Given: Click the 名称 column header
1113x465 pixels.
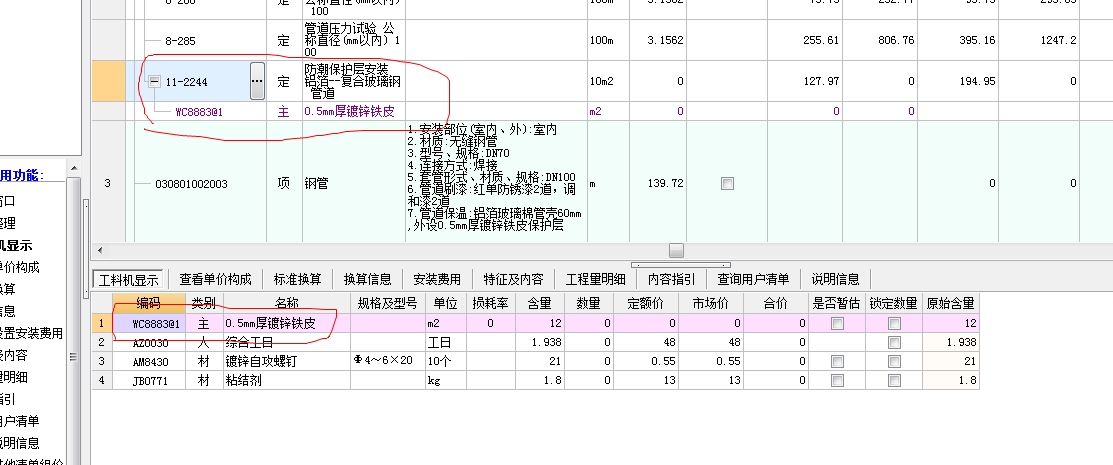Looking at the screenshot, I should (286, 304).
